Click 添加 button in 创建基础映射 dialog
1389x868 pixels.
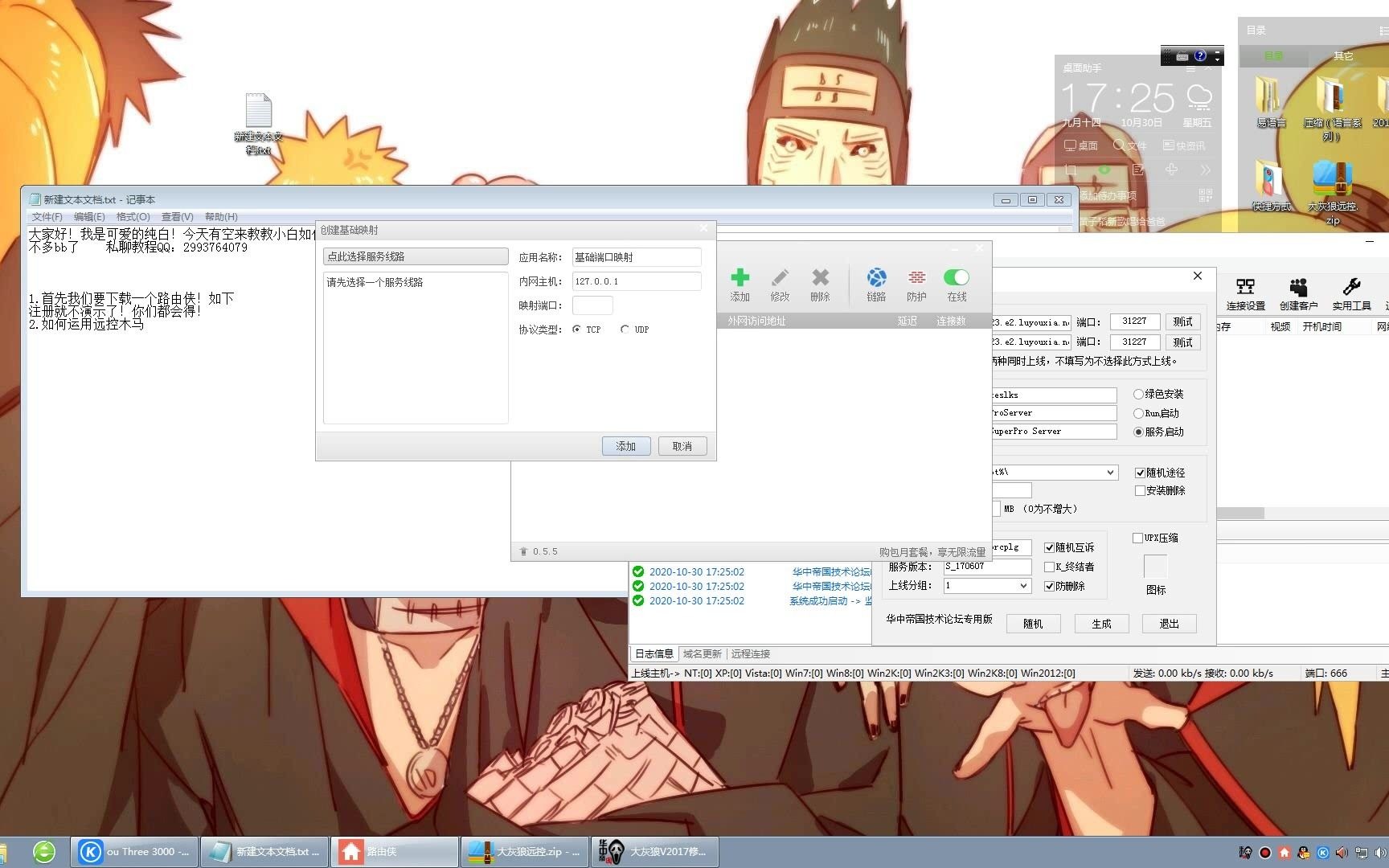(626, 446)
